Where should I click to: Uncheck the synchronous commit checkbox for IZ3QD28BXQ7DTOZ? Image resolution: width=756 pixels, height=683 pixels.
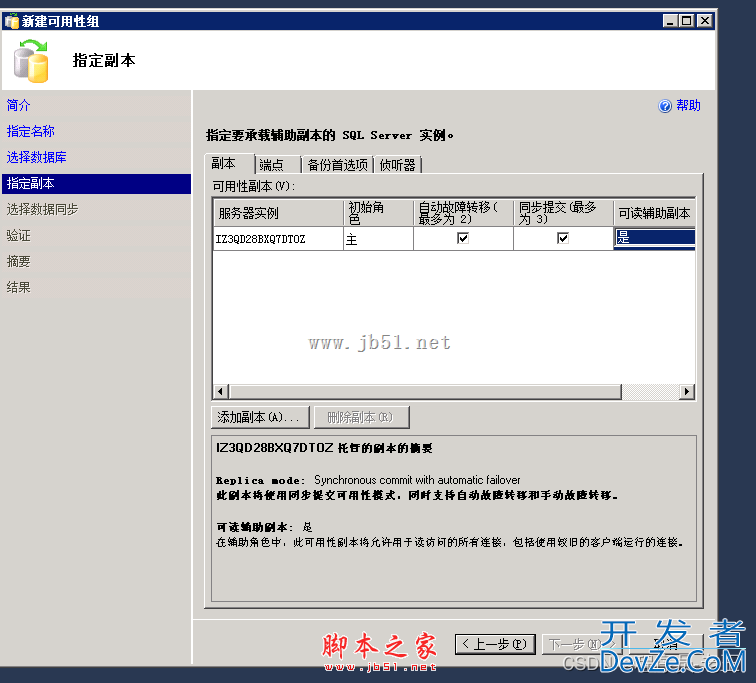click(x=563, y=238)
